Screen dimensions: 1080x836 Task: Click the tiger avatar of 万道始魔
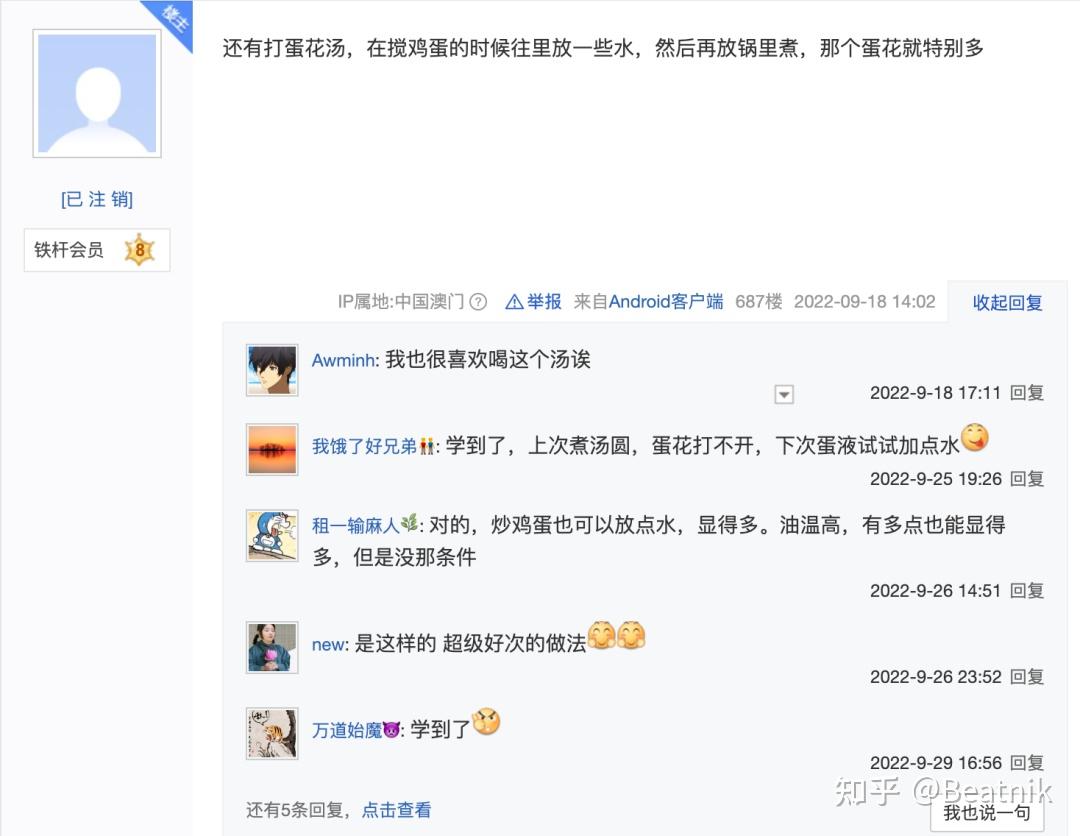272,733
